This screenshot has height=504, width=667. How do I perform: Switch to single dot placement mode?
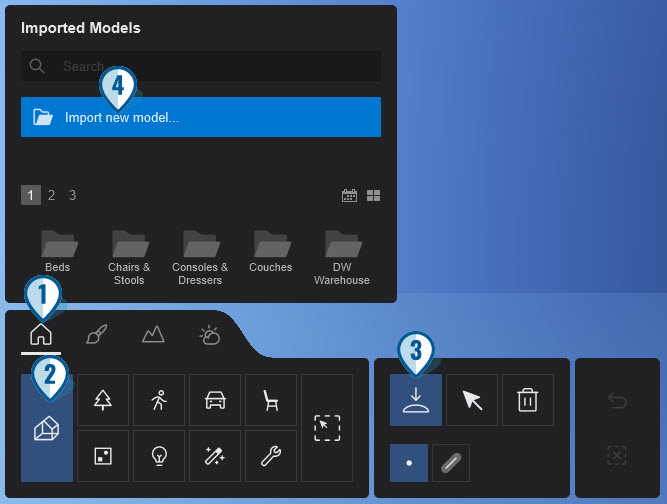(x=409, y=463)
